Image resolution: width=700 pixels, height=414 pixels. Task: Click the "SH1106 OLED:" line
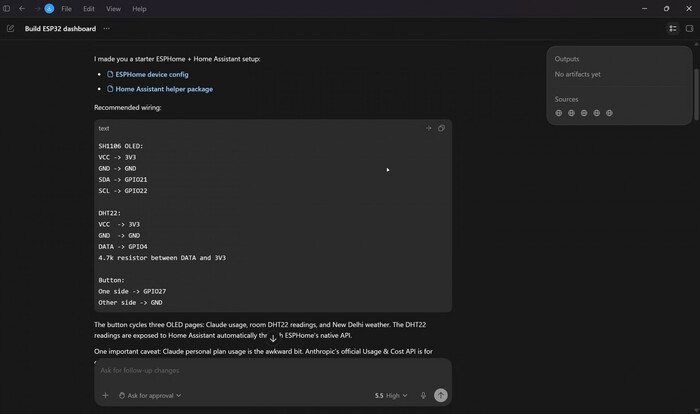tap(121, 146)
